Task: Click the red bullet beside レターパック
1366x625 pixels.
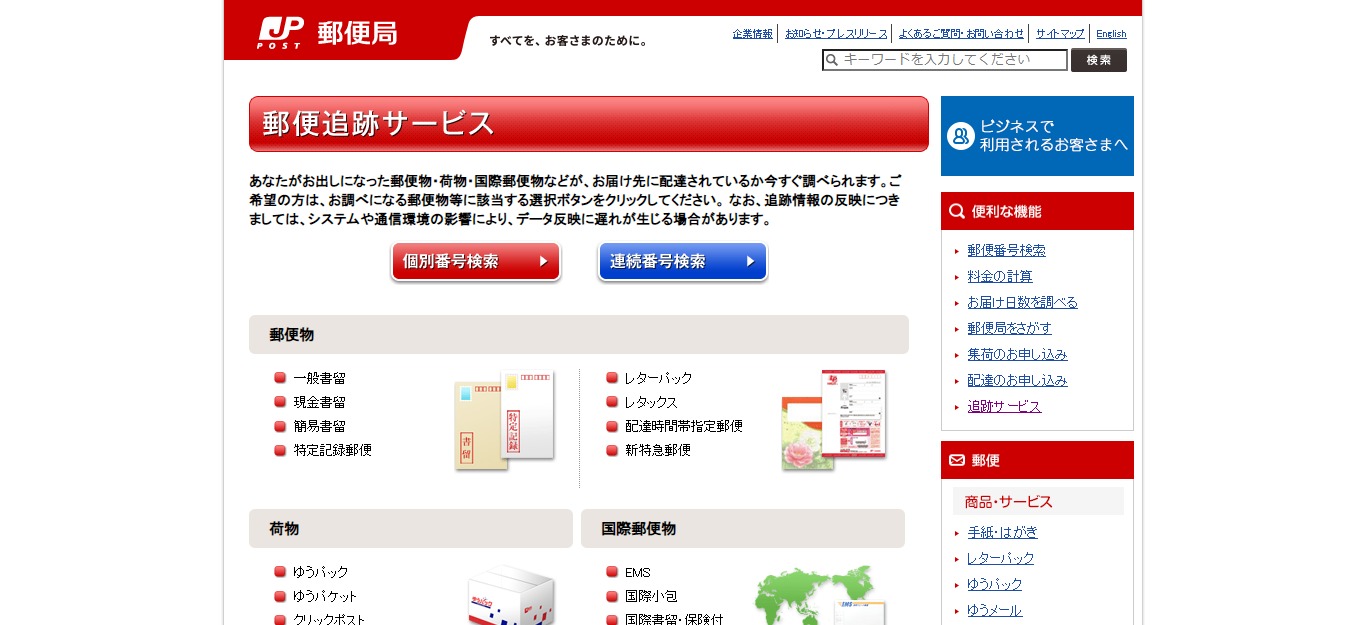Action: (612, 378)
